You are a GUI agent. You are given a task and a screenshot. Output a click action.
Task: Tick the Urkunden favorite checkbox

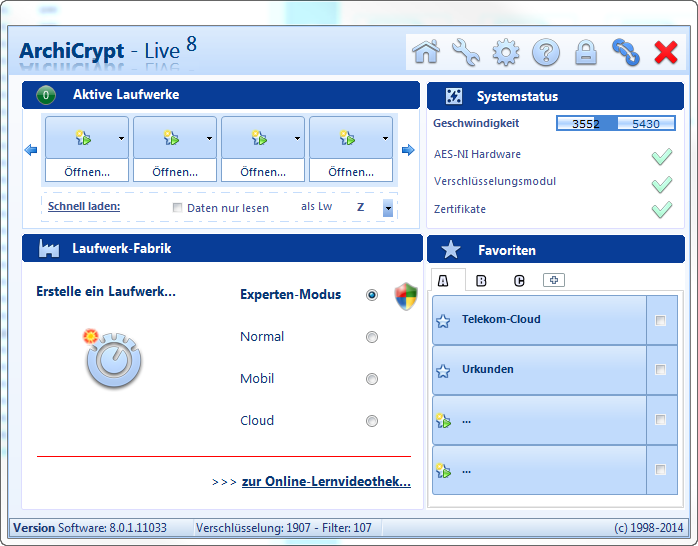click(x=661, y=370)
